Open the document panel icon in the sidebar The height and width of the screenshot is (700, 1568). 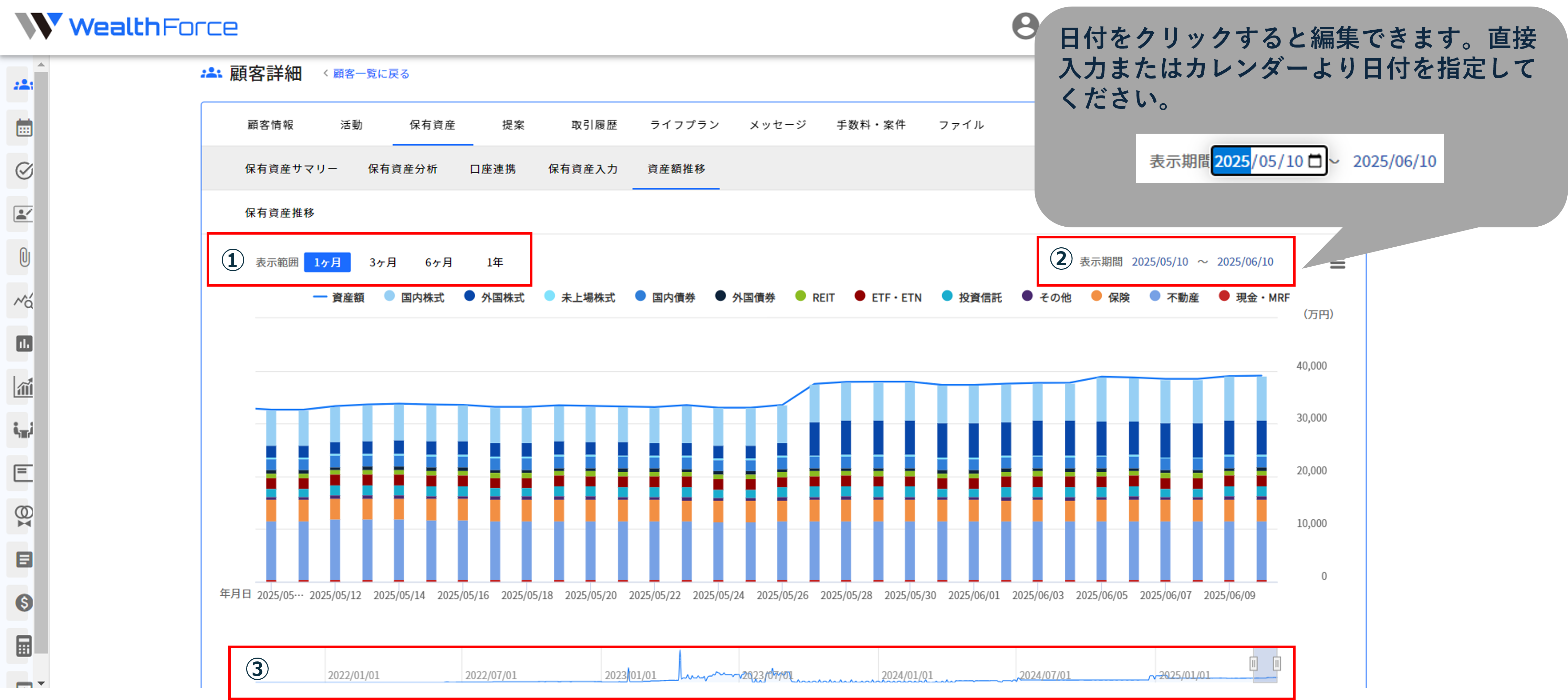[x=24, y=473]
